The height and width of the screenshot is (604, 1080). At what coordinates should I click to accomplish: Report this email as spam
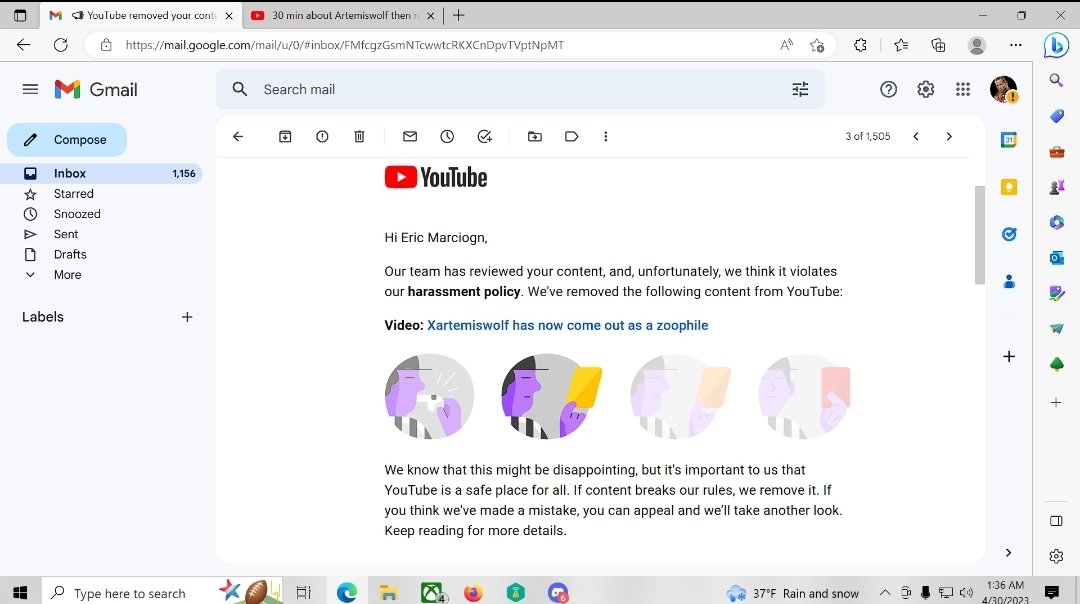[x=322, y=136]
